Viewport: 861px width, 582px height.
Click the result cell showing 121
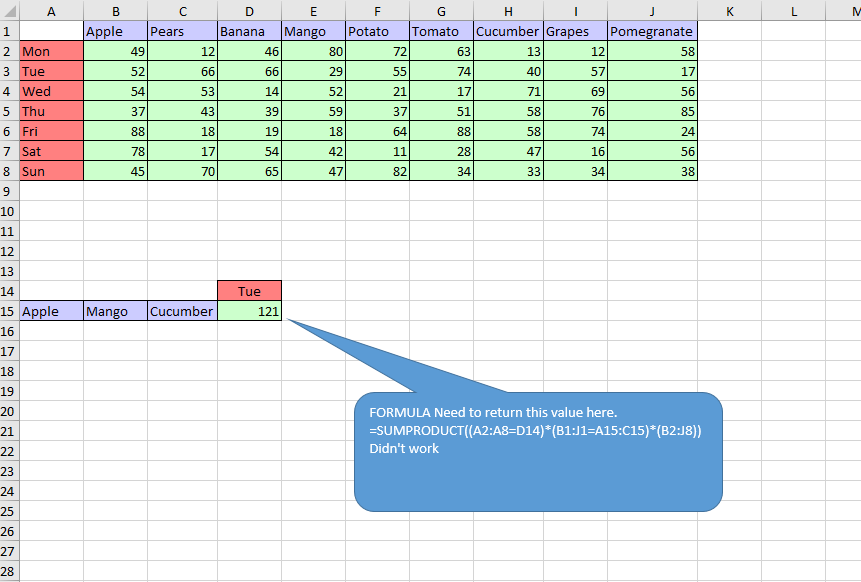tap(249, 311)
